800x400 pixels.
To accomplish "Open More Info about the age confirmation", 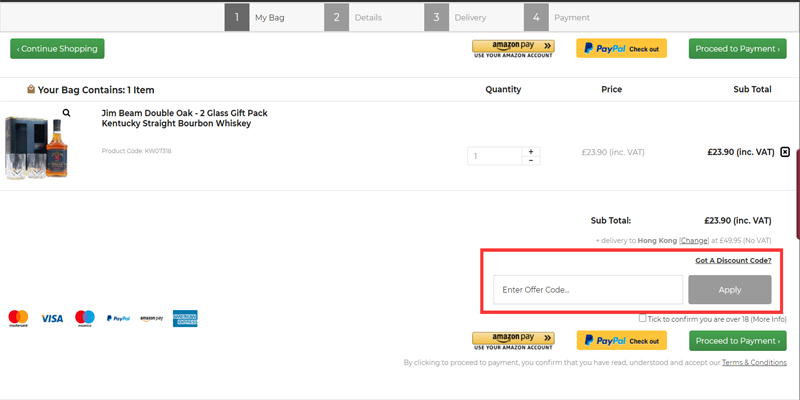I will coord(768,319).
